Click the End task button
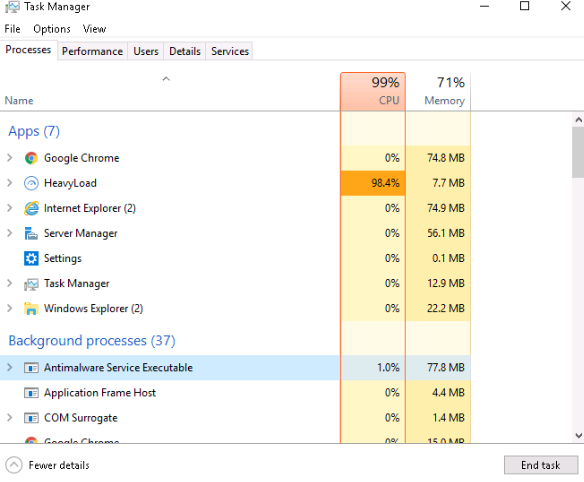 [x=541, y=465]
